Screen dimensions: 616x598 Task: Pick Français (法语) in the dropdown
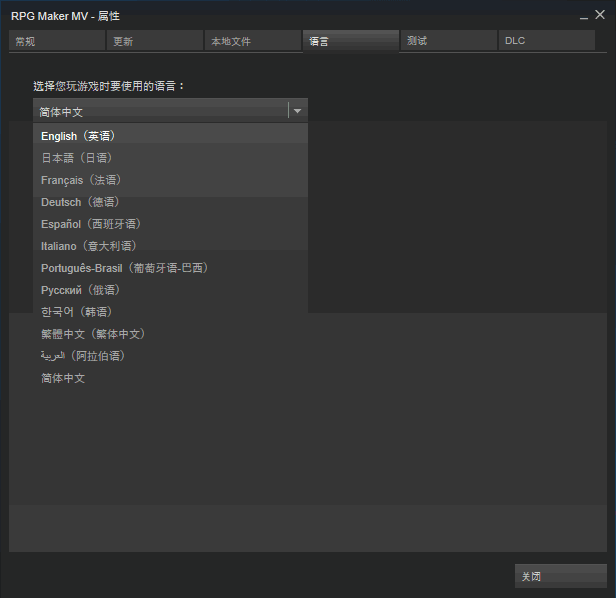pos(170,180)
